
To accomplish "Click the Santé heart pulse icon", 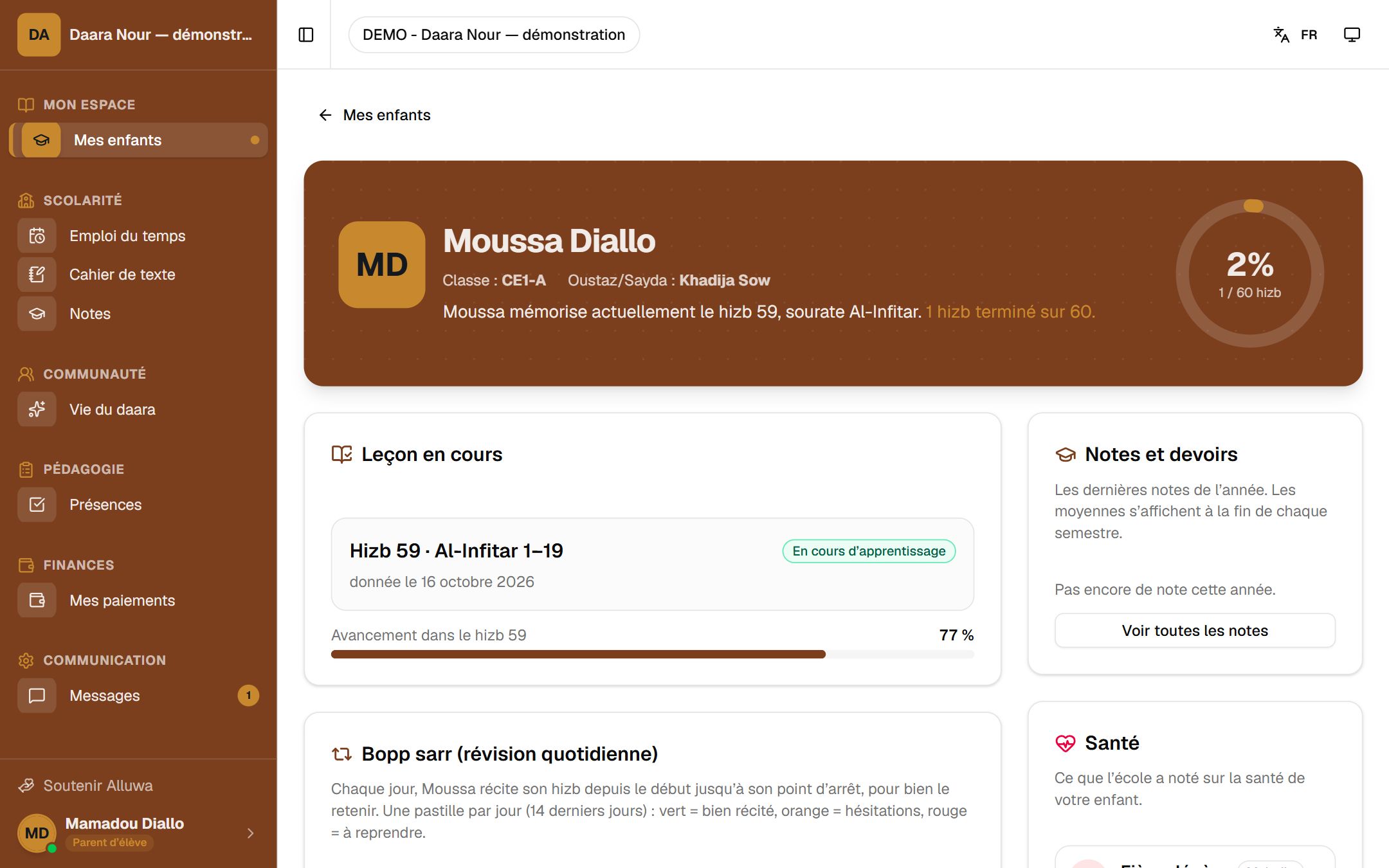I will point(1066,743).
